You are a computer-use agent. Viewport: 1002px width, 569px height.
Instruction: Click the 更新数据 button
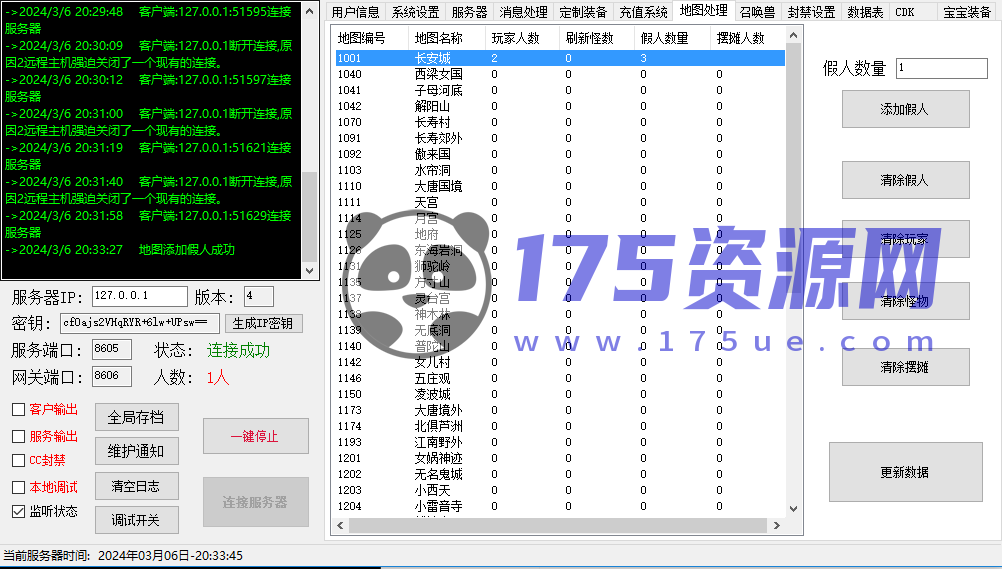(x=906, y=472)
